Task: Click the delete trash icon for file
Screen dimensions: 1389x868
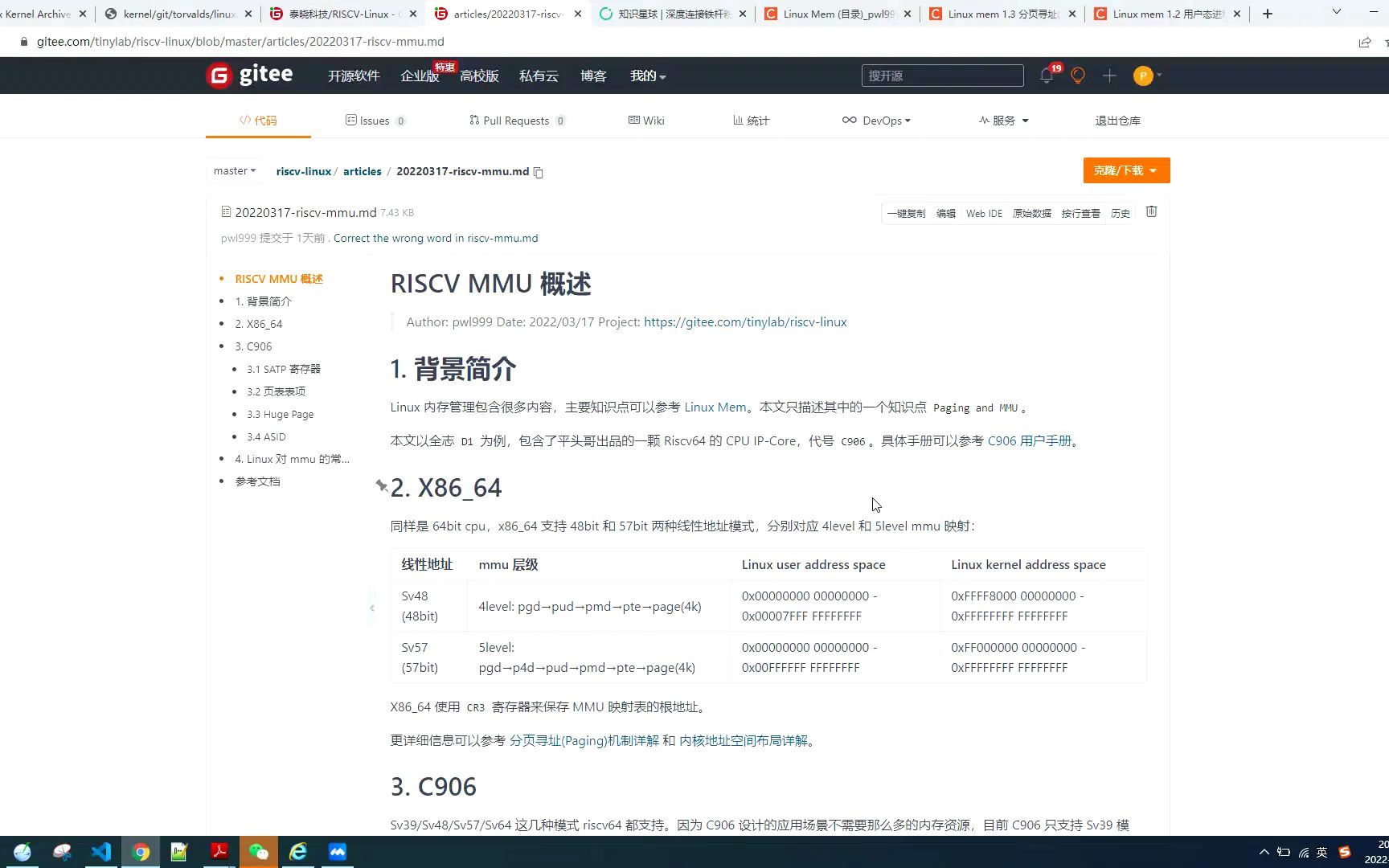Action: point(1151,211)
